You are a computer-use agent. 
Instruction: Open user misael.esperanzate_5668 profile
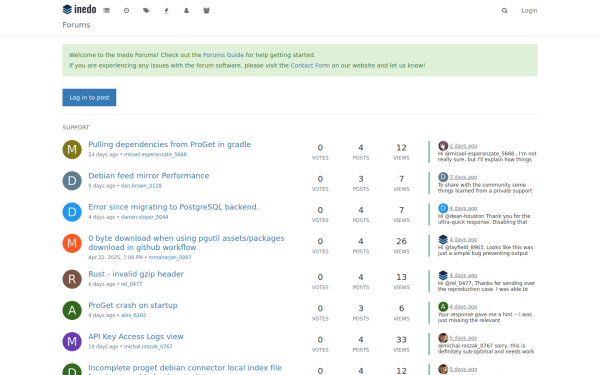pos(155,155)
